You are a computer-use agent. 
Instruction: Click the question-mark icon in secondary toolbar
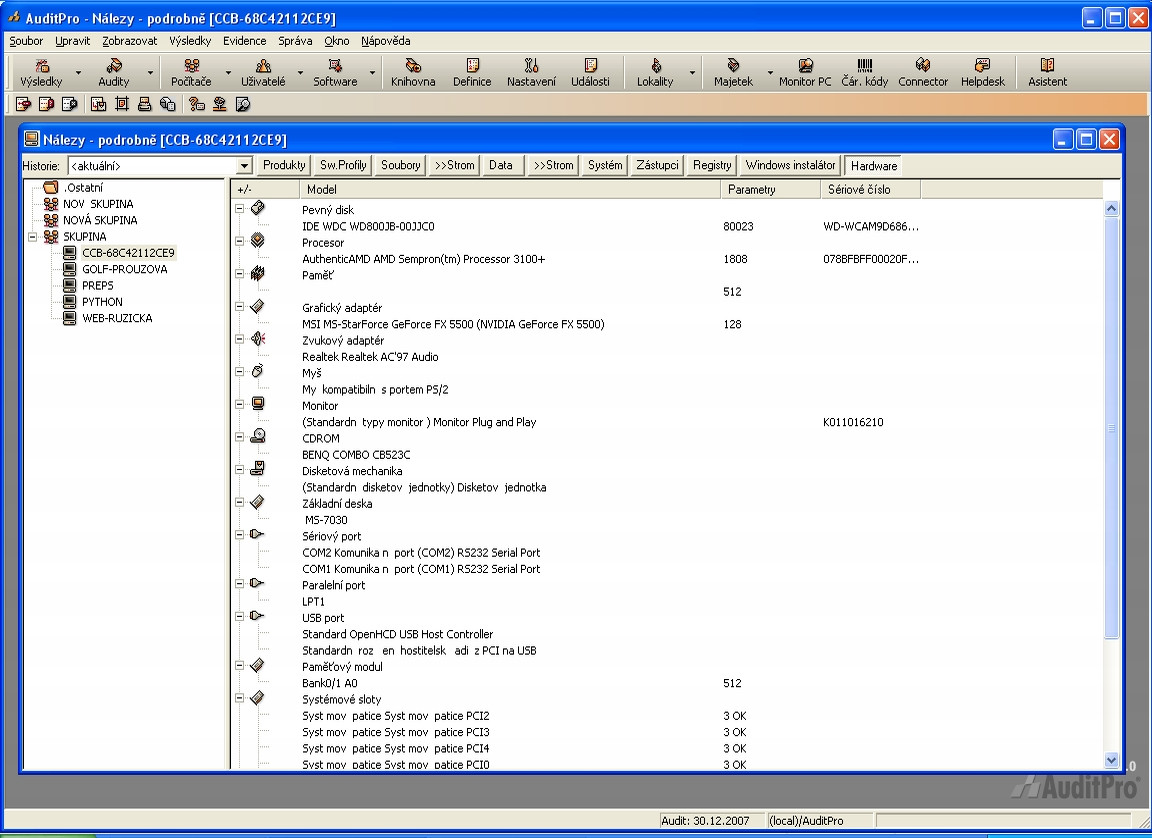pos(196,104)
